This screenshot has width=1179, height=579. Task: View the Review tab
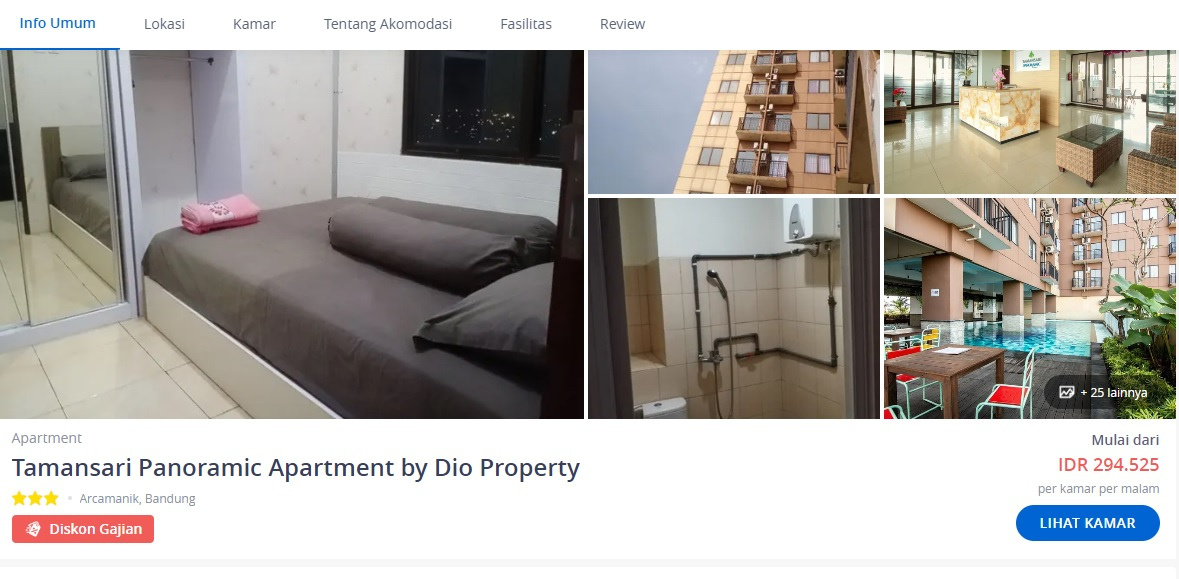(x=622, y=24)
